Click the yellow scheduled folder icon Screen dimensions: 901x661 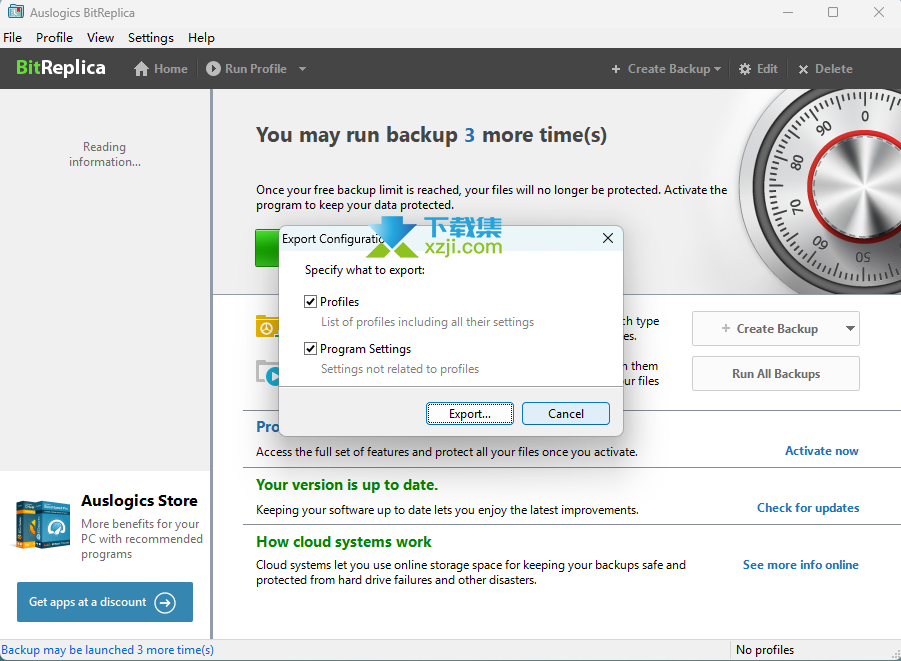click(267, 326)
